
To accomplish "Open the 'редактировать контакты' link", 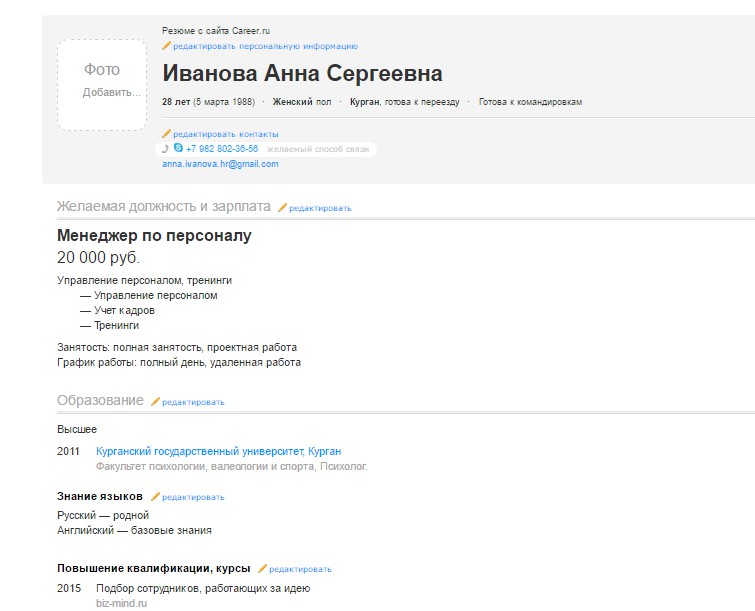I will (x=226, y=134).
